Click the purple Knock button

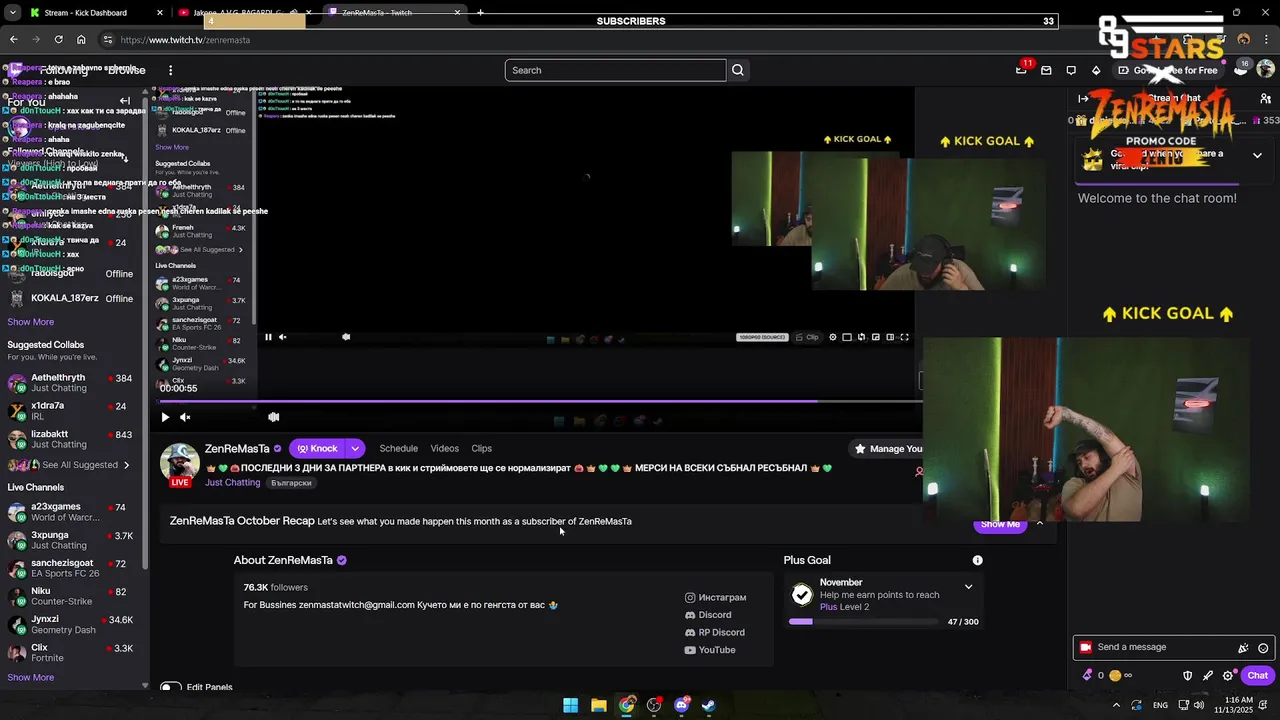tap(317, 448)
